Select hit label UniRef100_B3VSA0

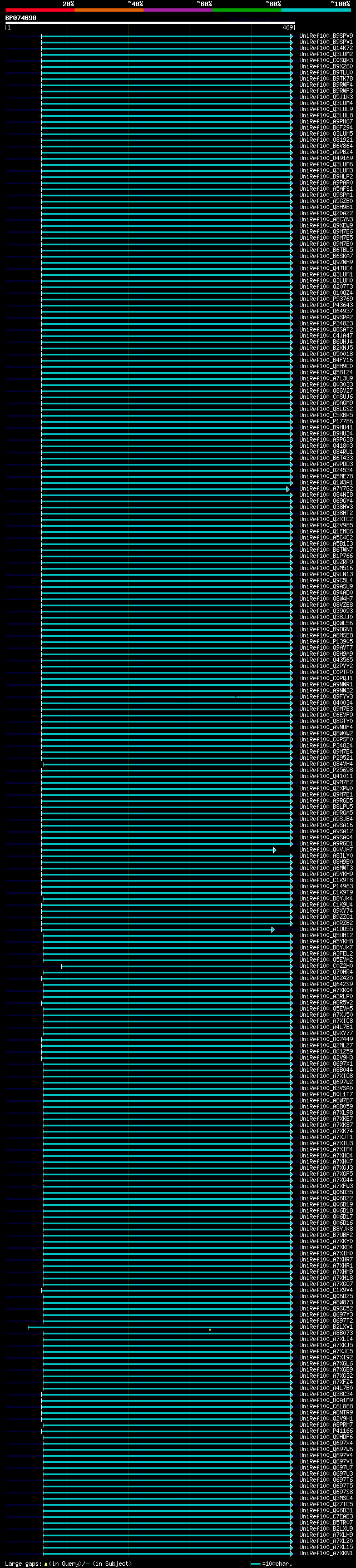pos(326,1089)
